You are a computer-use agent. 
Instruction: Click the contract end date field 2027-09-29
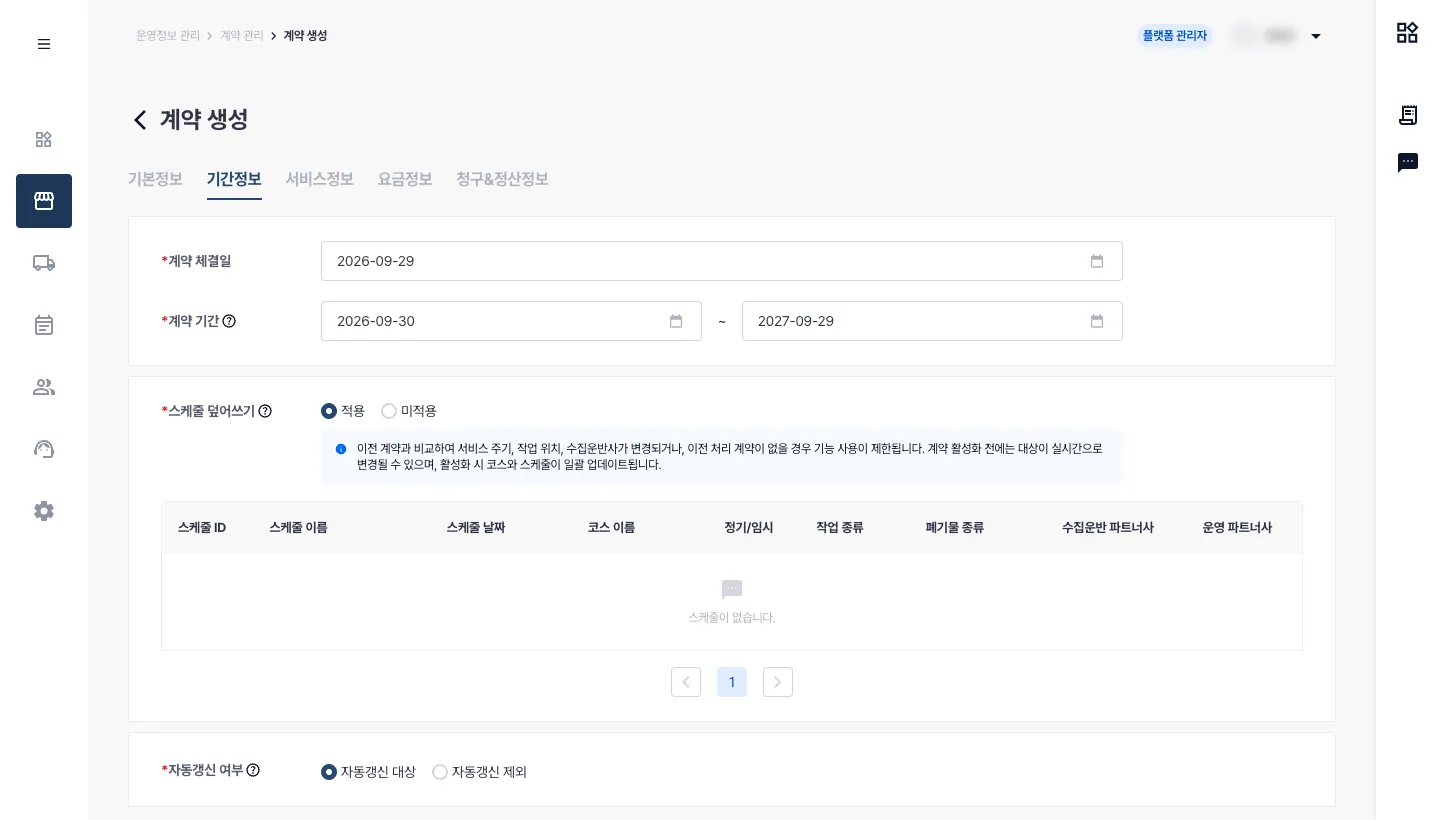pos(932,321)
